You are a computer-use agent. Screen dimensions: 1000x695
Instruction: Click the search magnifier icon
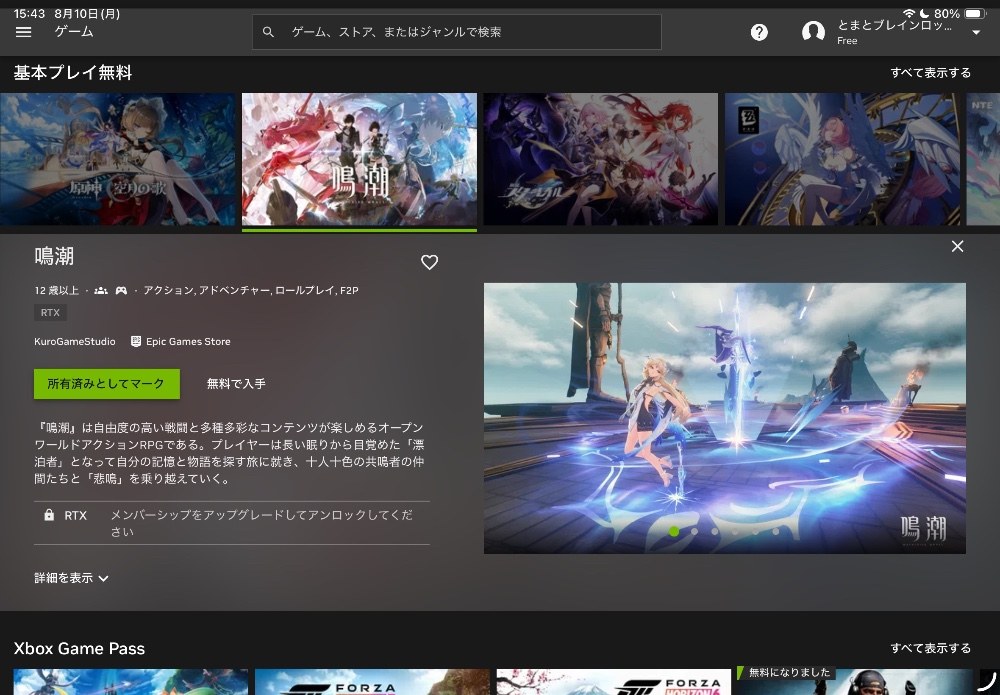click(268, 32)
